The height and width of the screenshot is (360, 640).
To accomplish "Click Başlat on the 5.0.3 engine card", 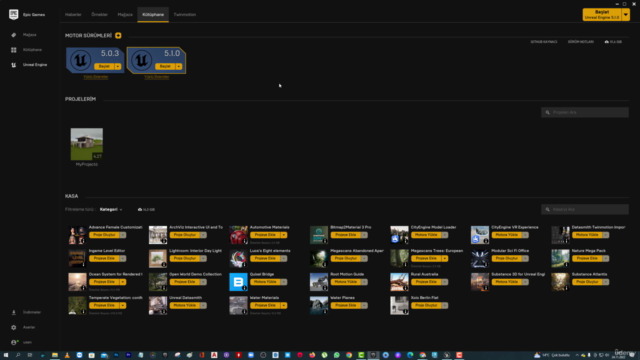I will [104, 66].
